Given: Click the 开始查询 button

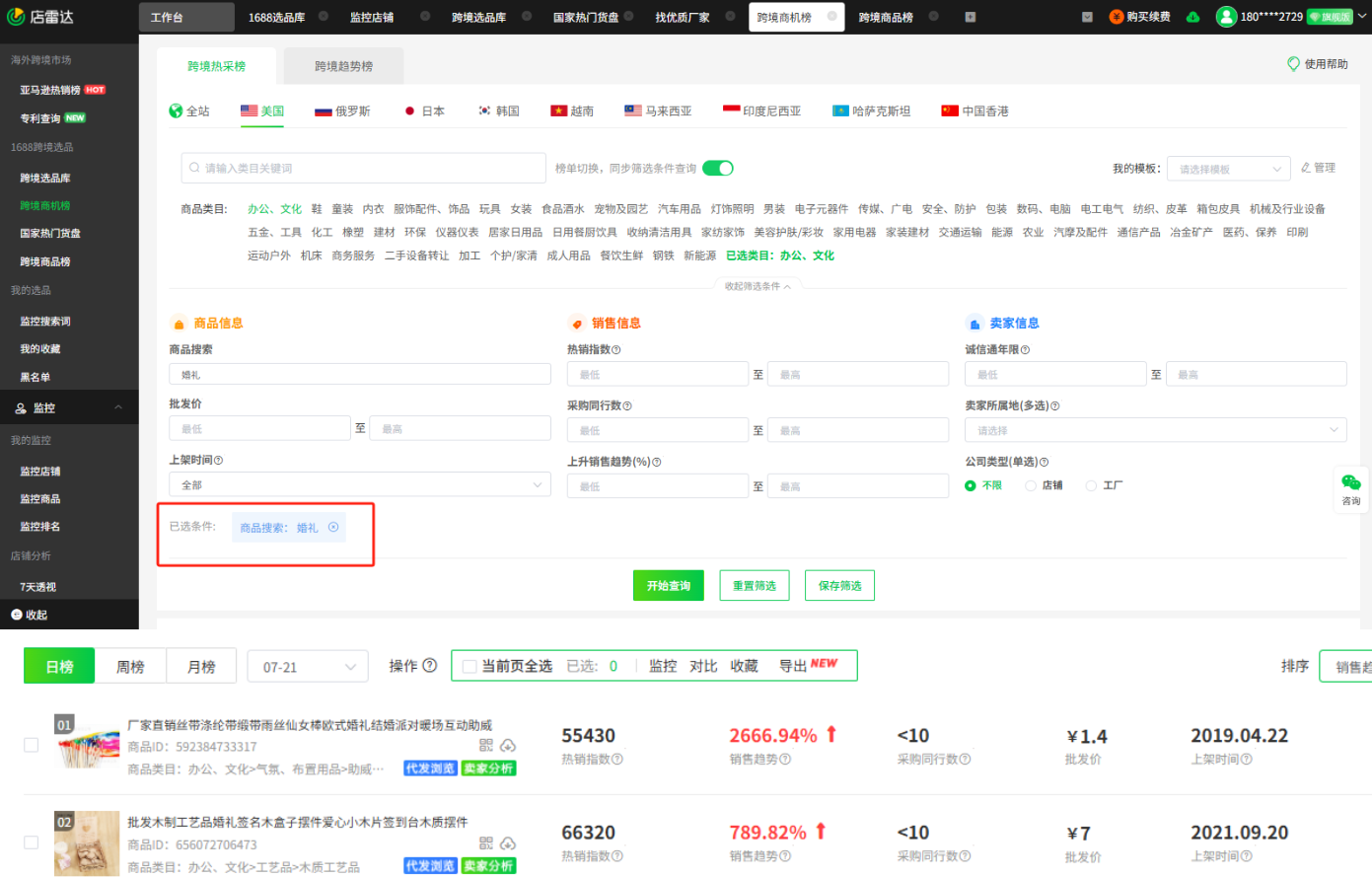Looking at the screenshot, I should coord(669,586).
